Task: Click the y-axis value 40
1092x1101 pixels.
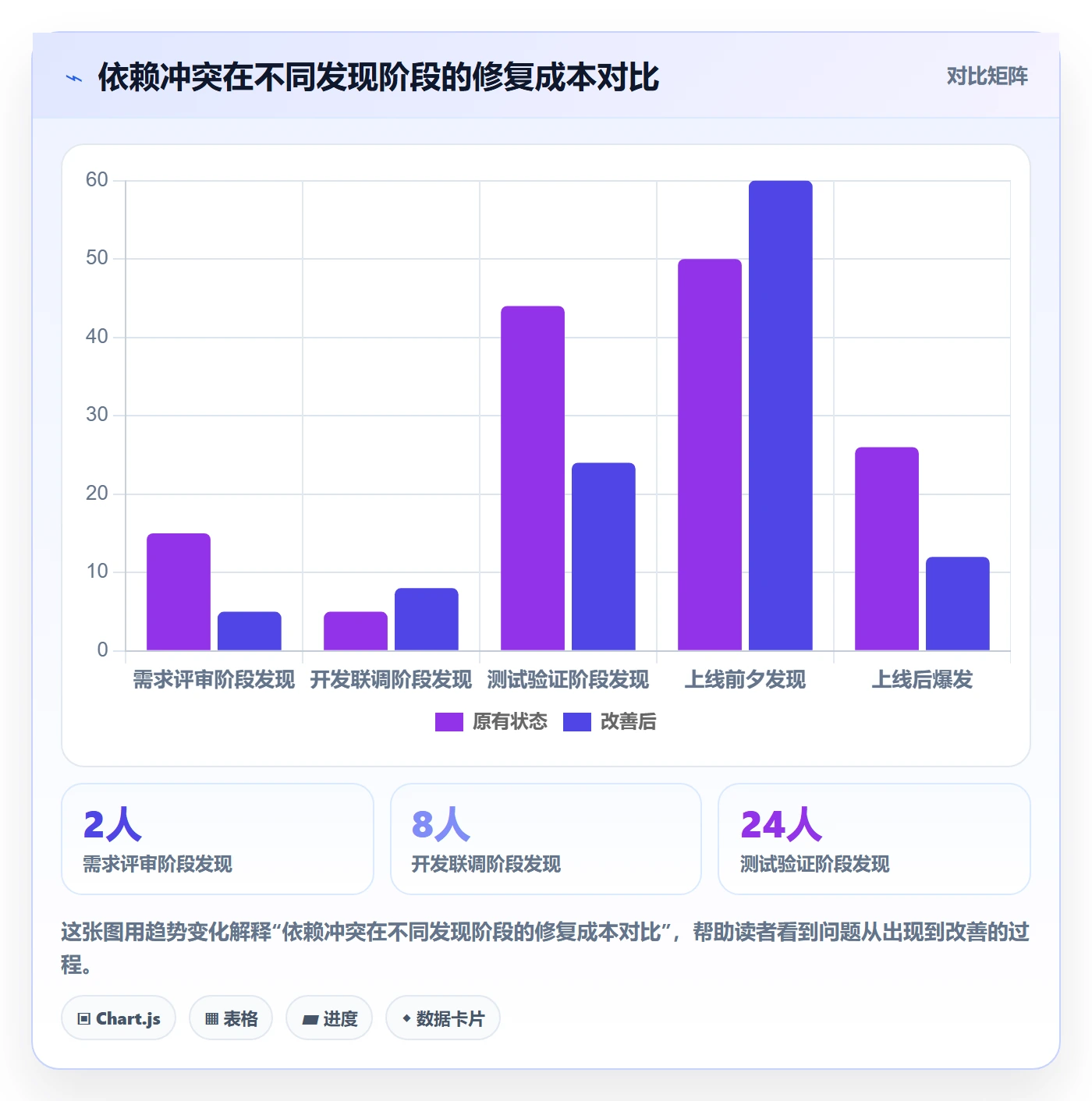Action: click(x=97, y=337)
